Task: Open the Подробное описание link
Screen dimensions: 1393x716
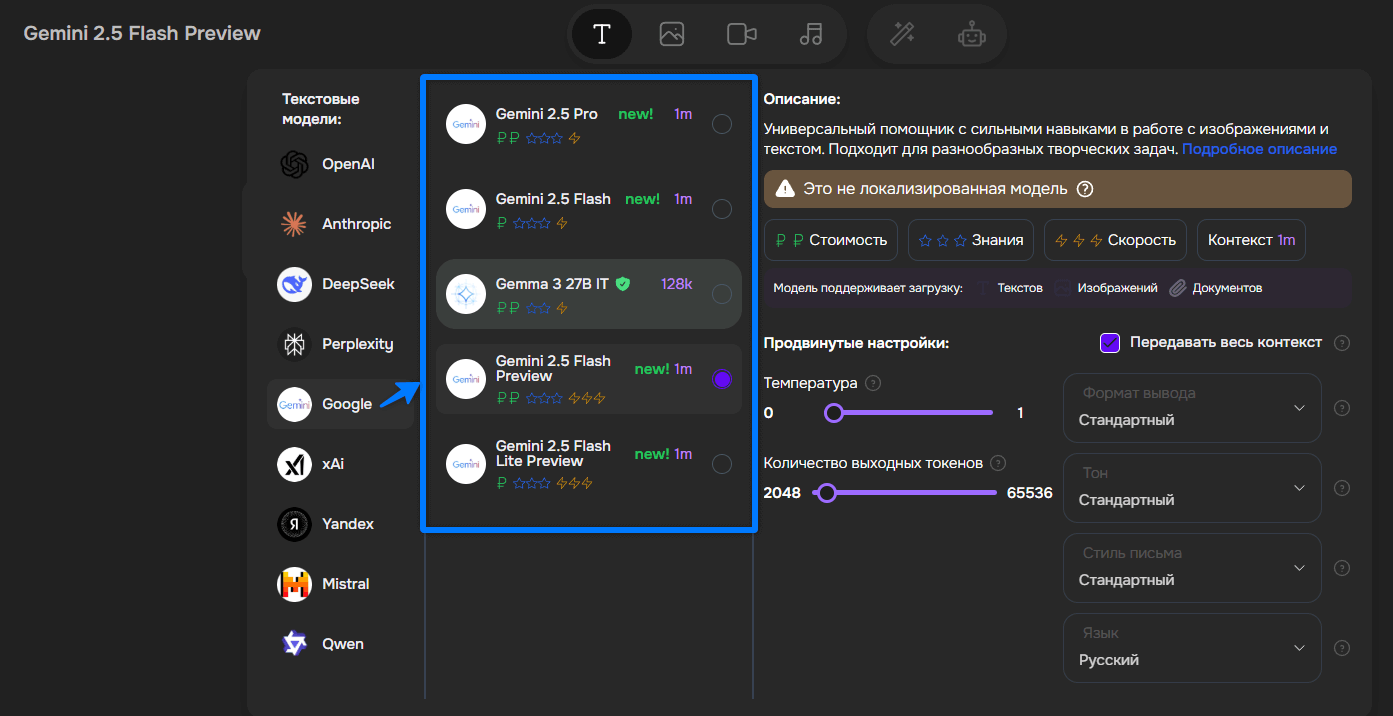Action: (1259, 149)
